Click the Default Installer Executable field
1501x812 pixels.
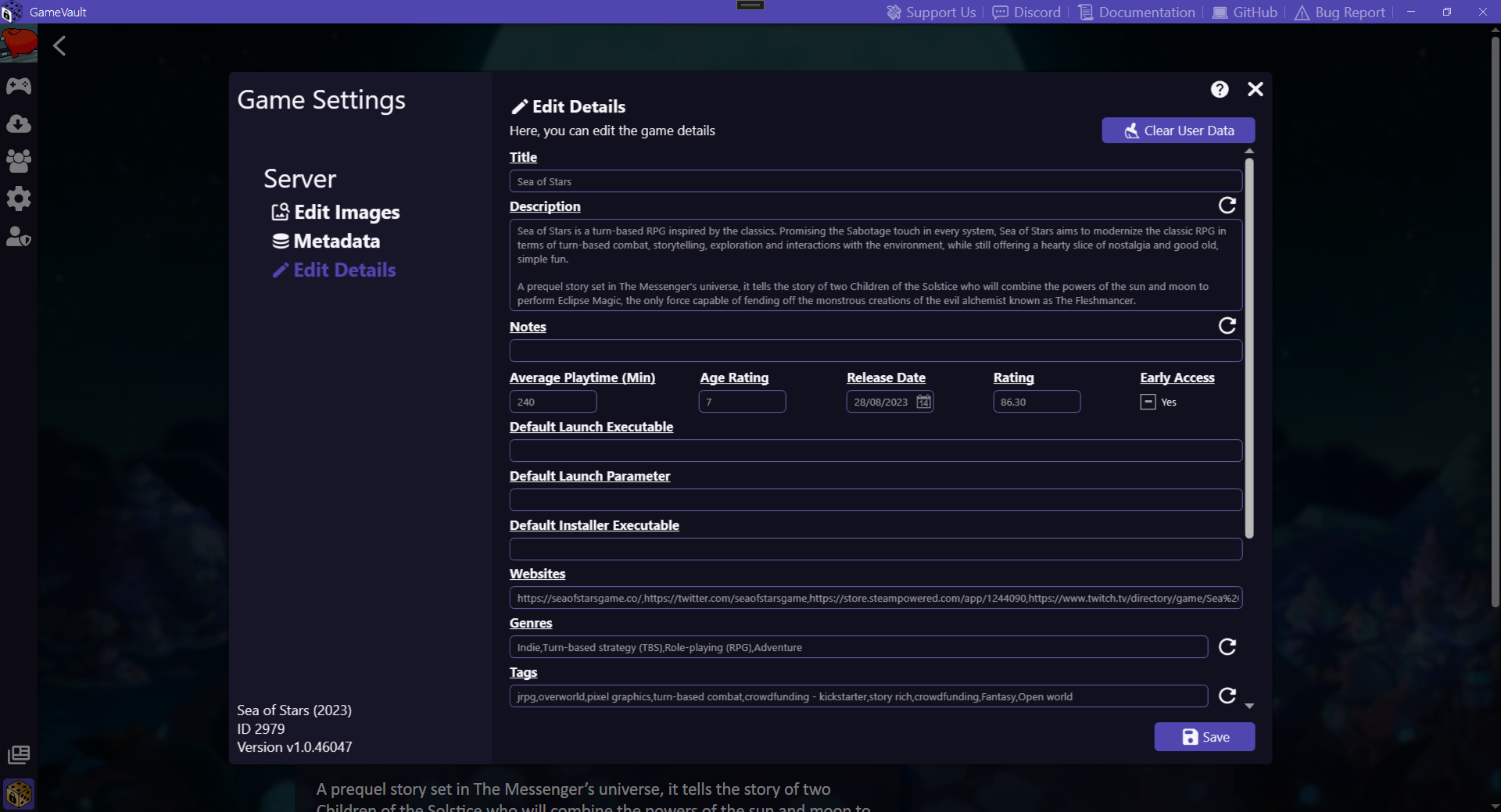pos(876,549)
